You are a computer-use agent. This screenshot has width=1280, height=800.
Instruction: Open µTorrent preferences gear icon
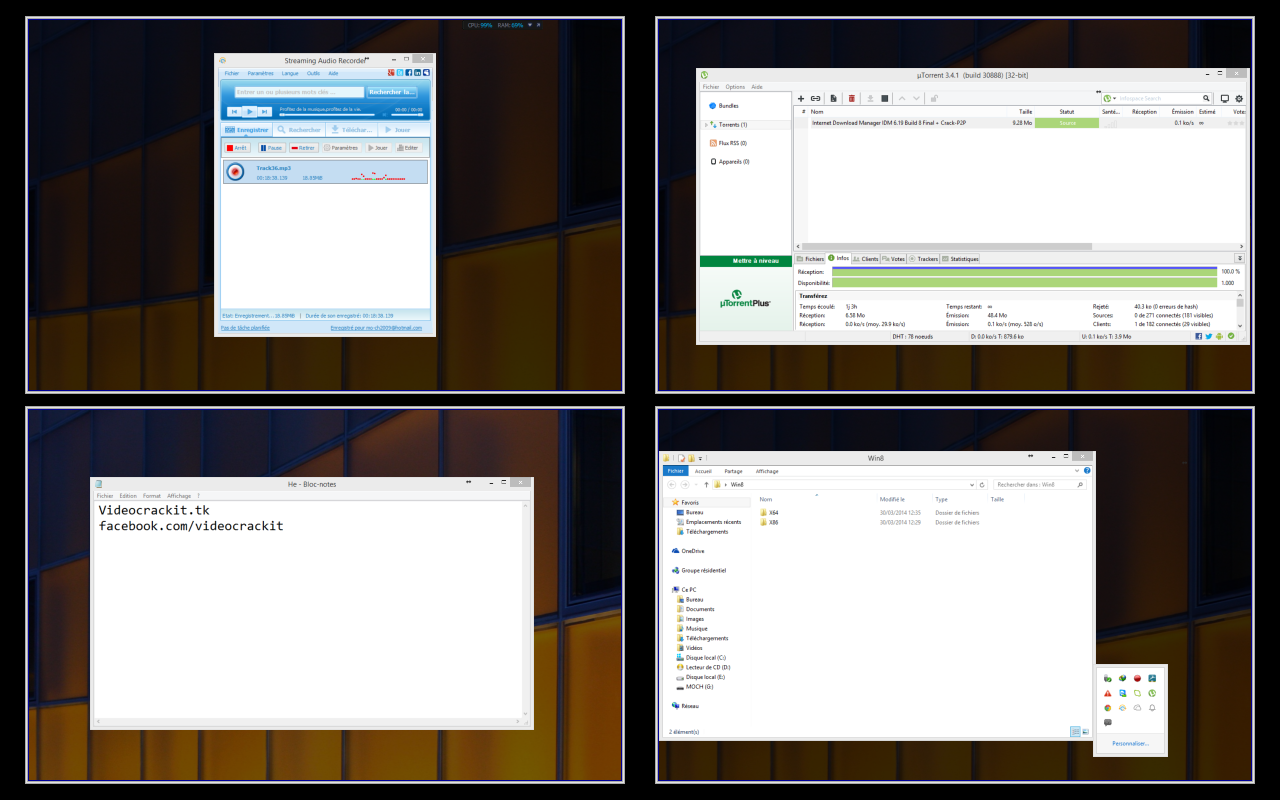pos(1239,98)
